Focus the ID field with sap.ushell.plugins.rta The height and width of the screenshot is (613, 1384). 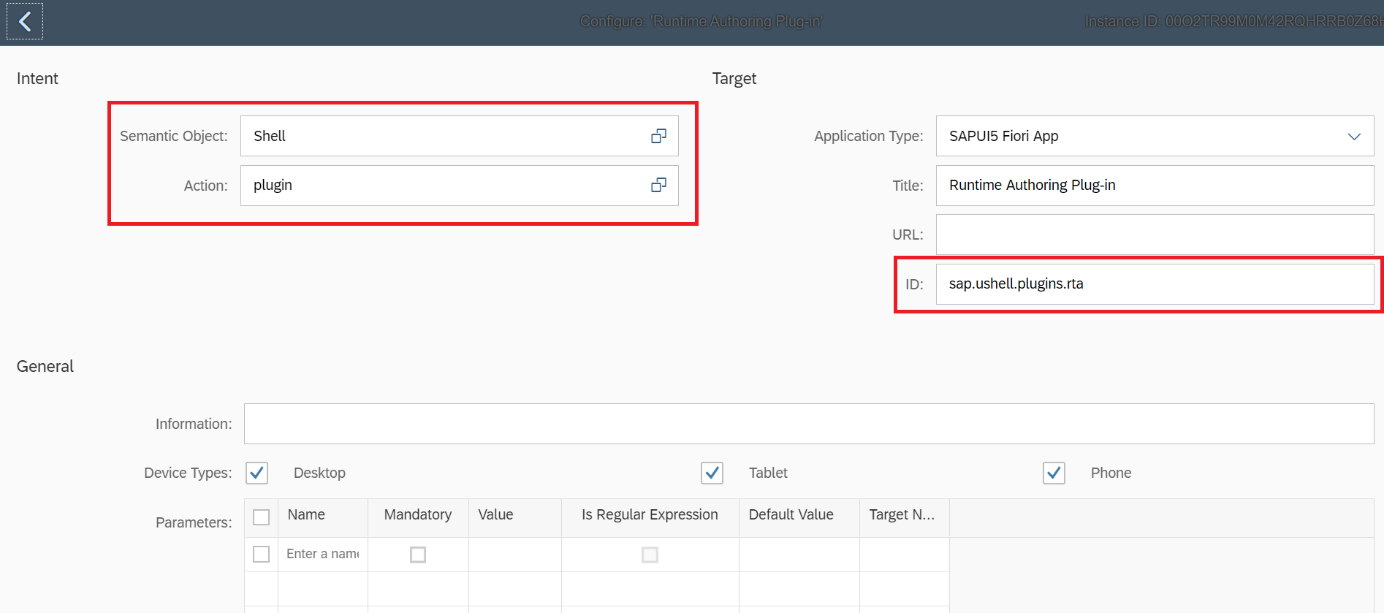pyautogui.click(x=1154, y=284)
